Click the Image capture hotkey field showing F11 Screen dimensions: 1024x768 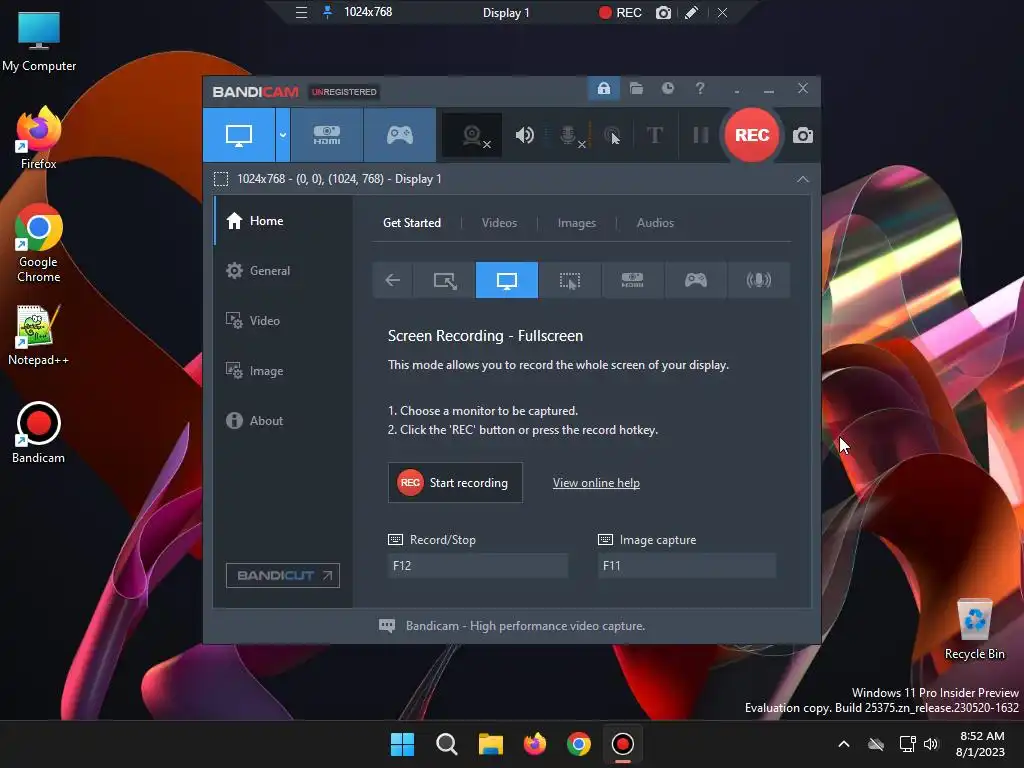(x=686, y=566)
